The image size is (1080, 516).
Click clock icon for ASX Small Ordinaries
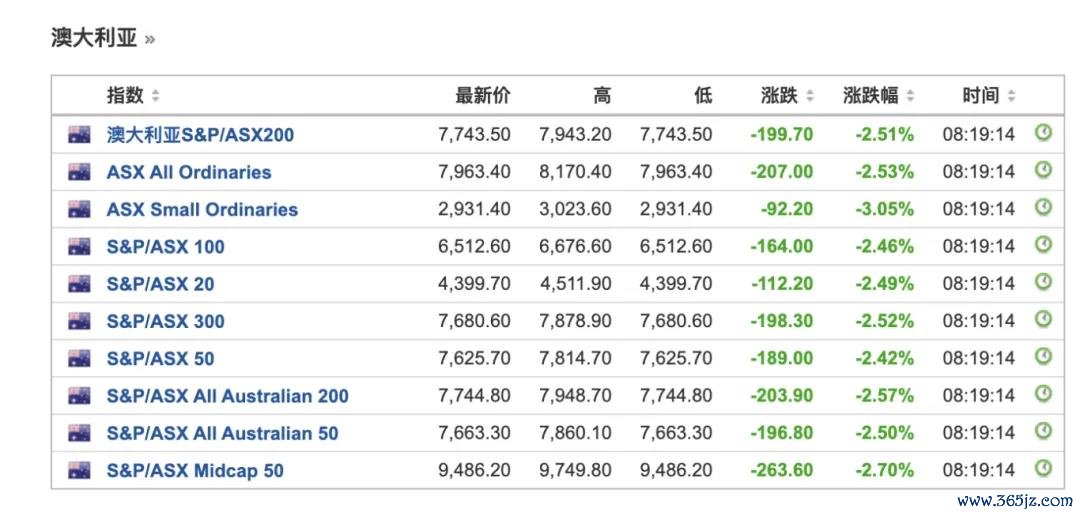(x=1043, y=207)
